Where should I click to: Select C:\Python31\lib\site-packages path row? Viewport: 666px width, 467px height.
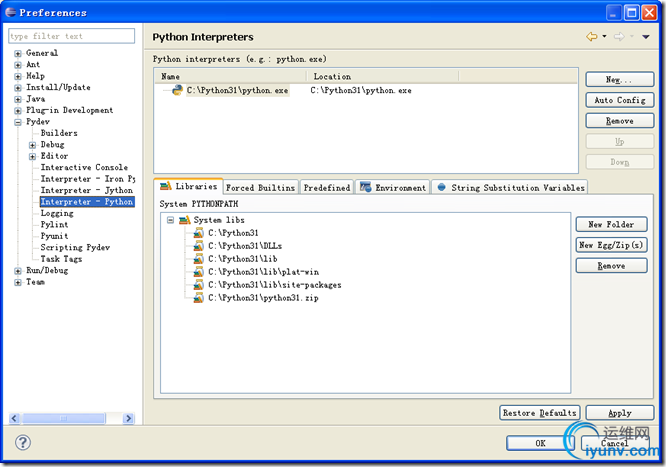pos(274,285)
